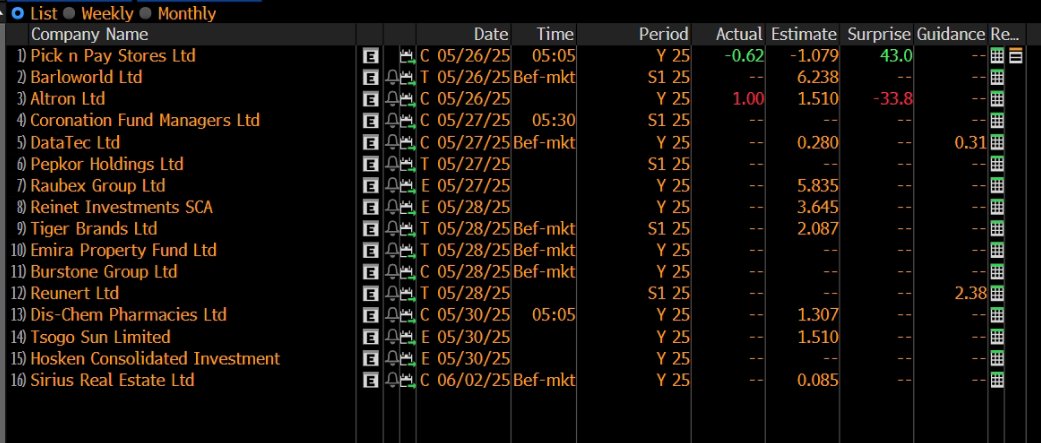Sort by the Time column header

(554, 34)
